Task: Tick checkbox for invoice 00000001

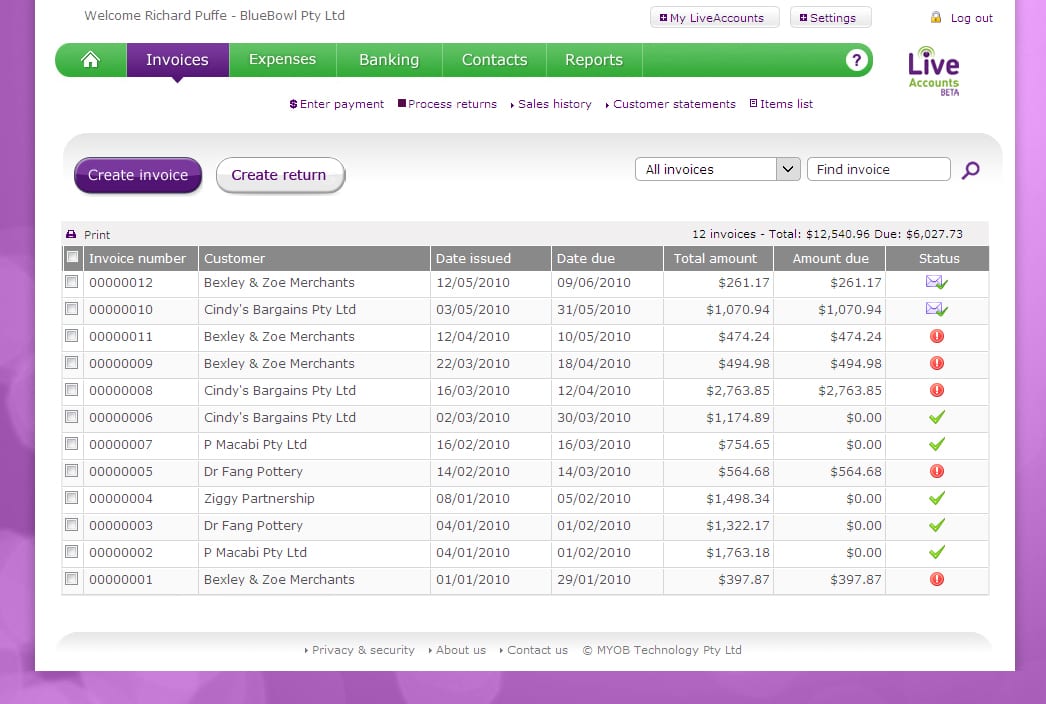Action: click(x=71, y=578)
